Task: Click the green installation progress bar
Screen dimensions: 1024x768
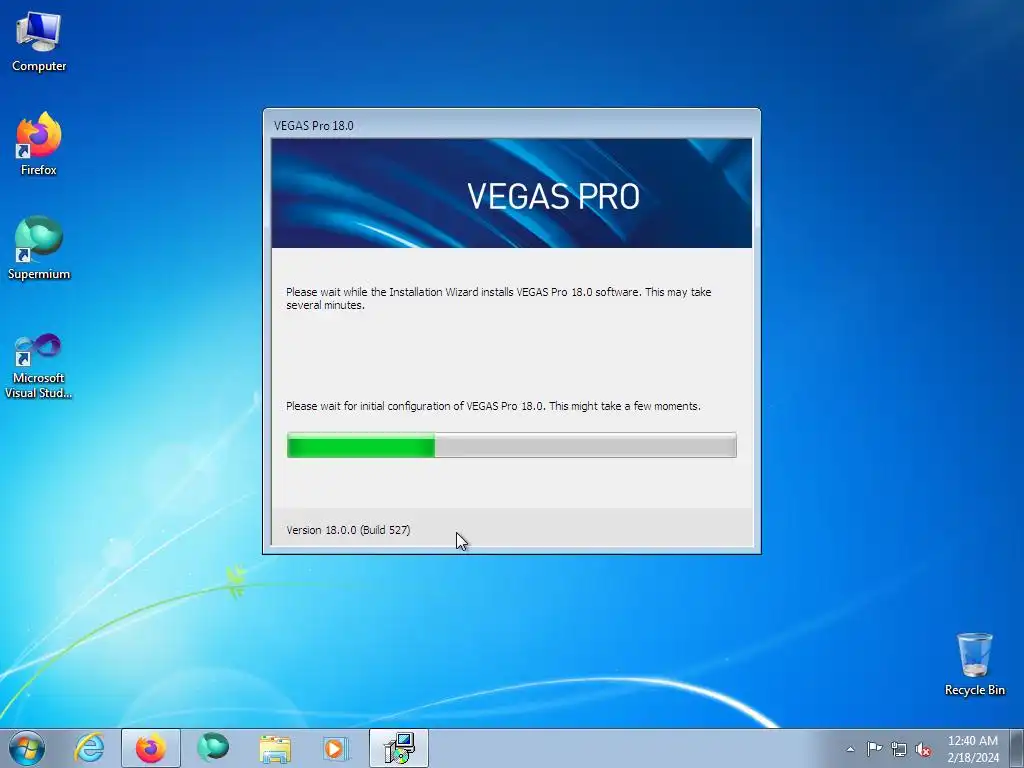Action: click(511, 445)
